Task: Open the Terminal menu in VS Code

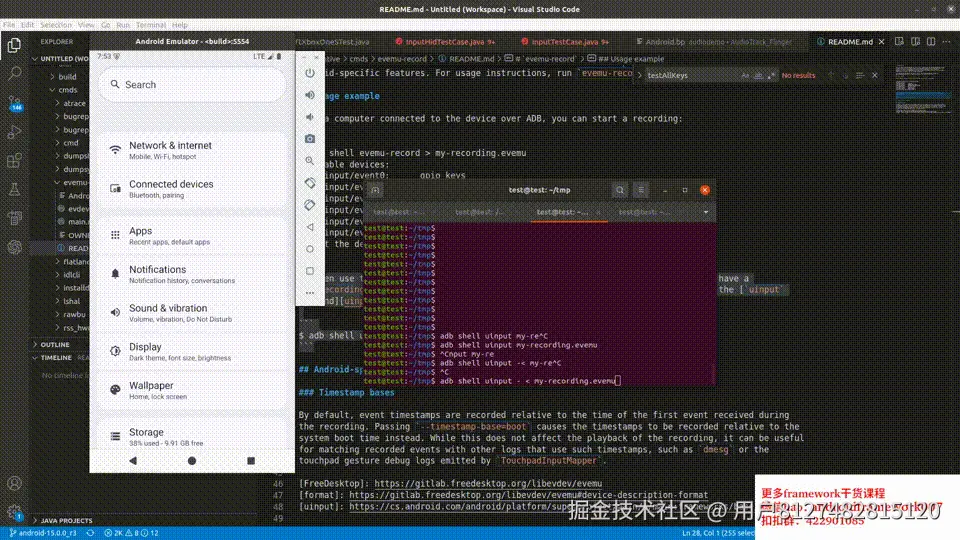Action: tap(151, 25)
